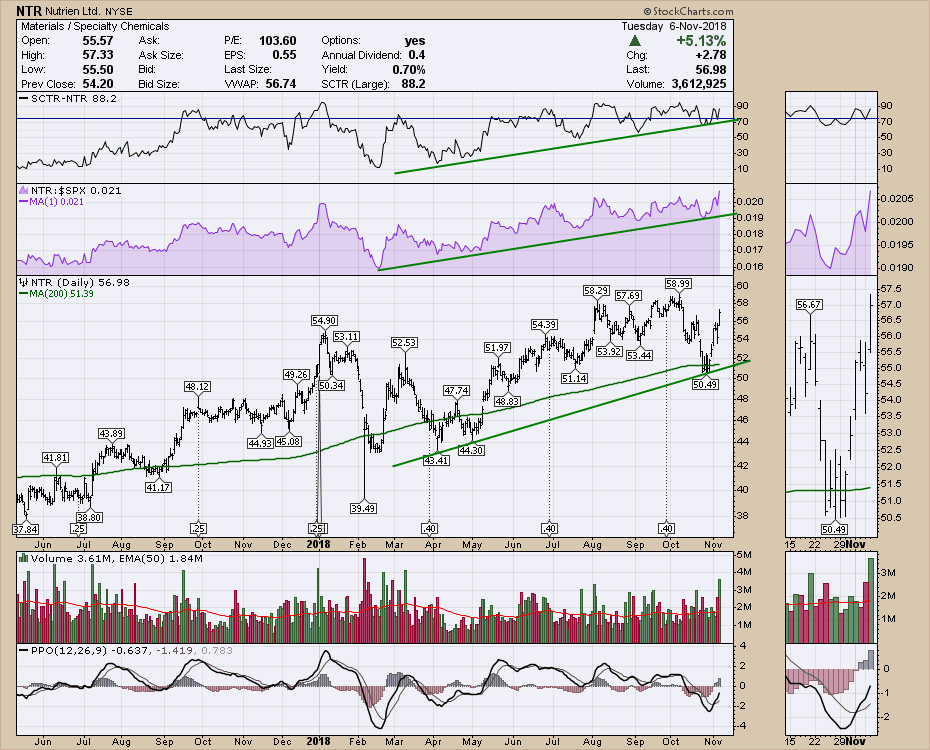Click the 51.14 price label
This screenshot has width=930, height=750.
pos(574,378)
